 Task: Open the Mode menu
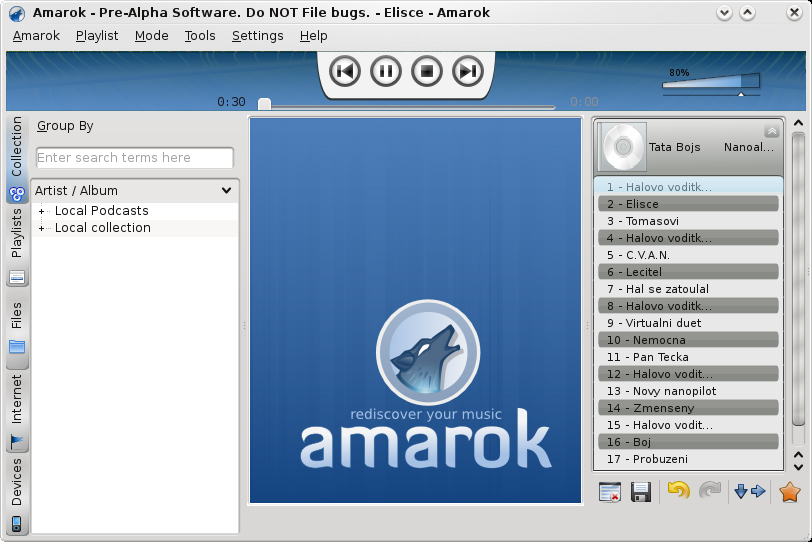(151, 36)
